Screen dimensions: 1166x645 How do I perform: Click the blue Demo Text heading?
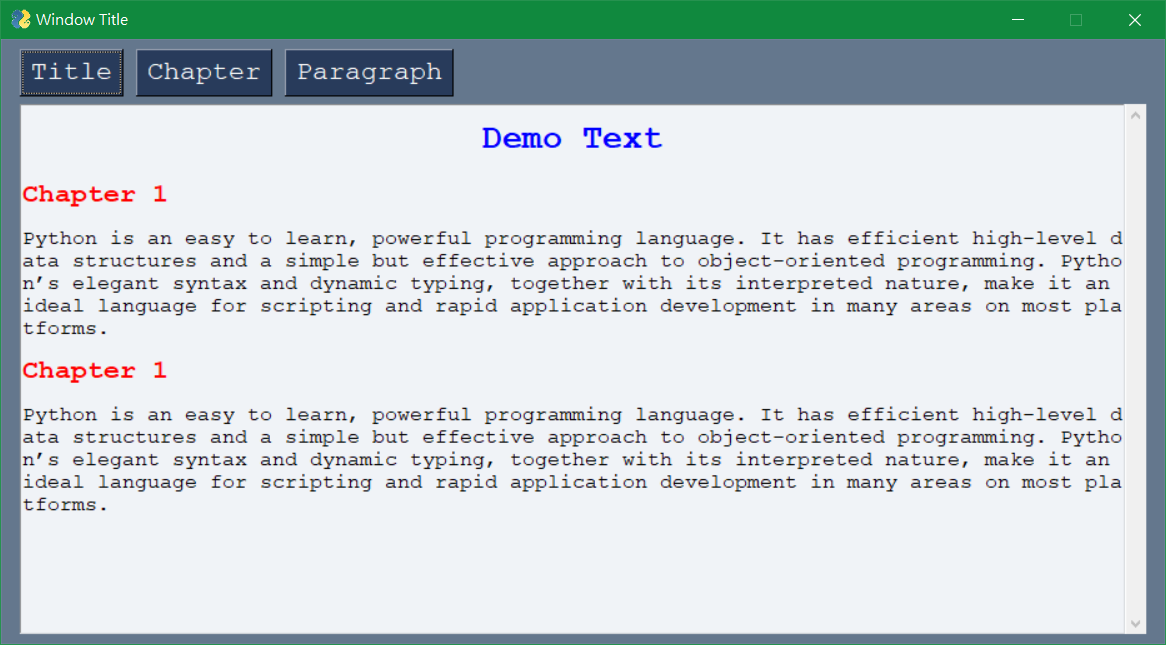[x=571, y=138]
